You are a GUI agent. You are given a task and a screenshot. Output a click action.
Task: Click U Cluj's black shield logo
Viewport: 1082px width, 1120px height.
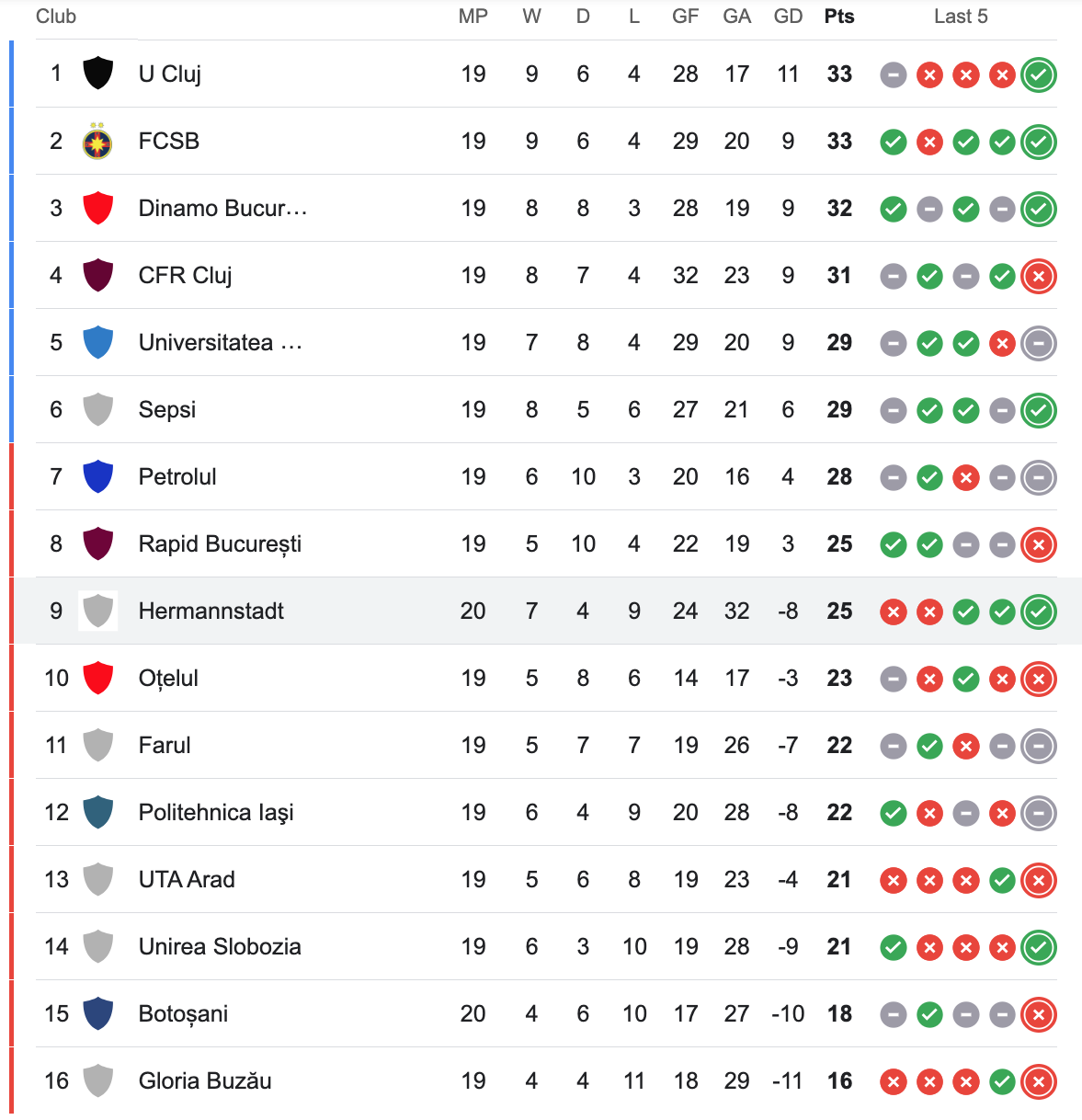tap(97, 74)
